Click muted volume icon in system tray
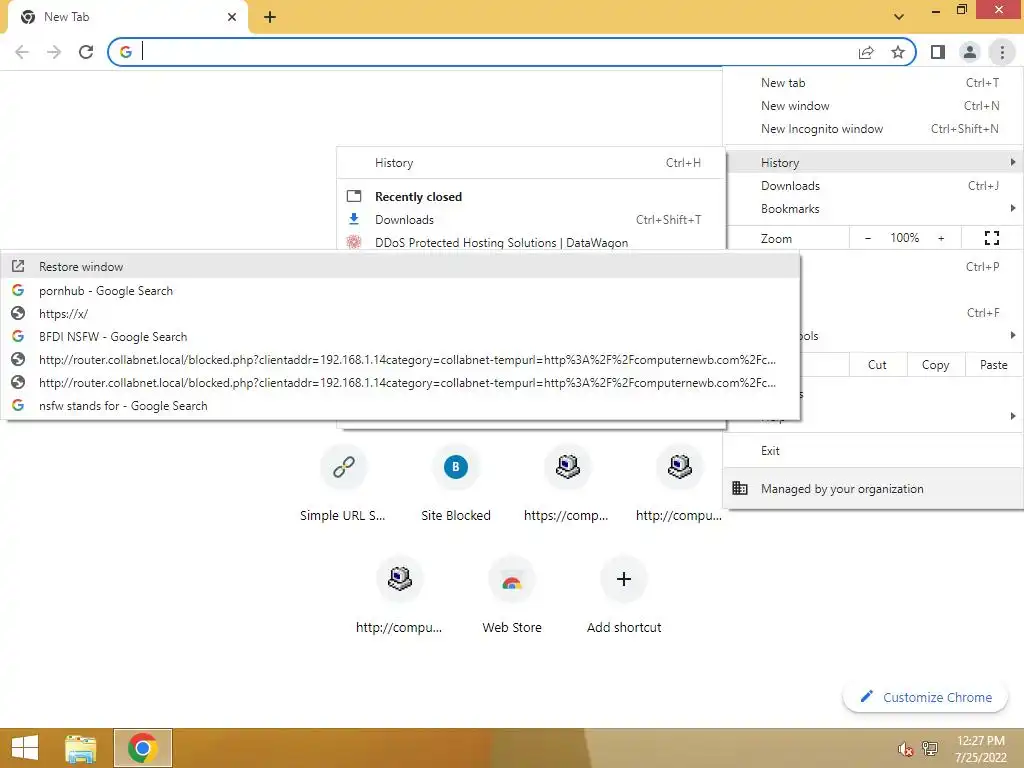1024x768 pixels. (905, 748)
